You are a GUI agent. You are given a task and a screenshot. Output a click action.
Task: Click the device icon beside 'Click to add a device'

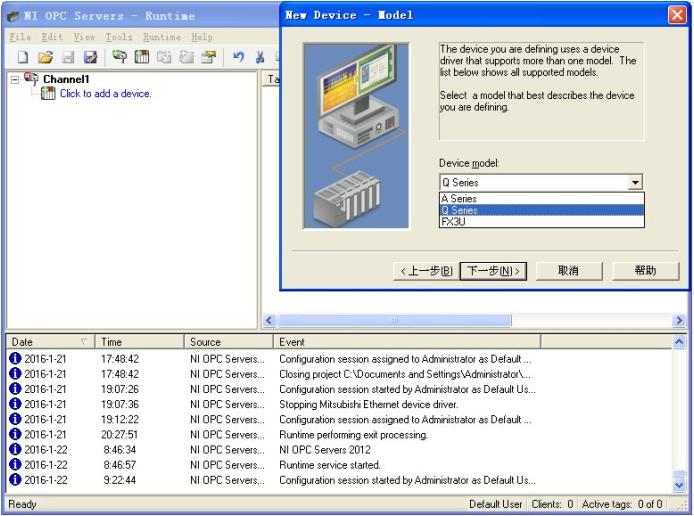(x=48, y=93)
